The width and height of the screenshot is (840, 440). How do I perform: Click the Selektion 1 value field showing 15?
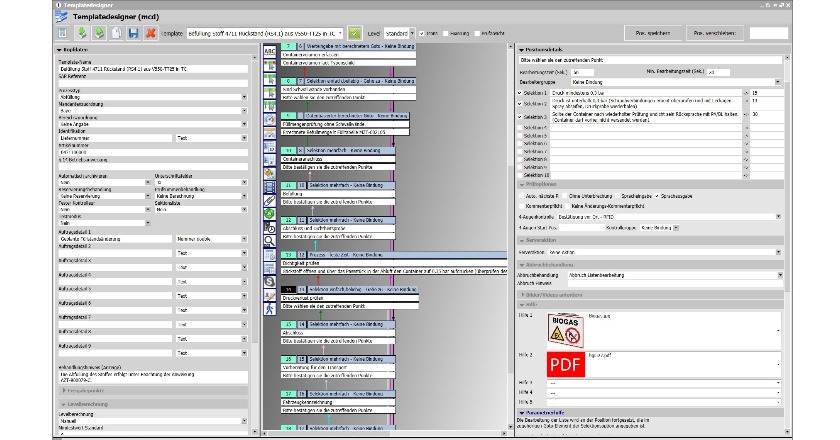[x=766, y=93]
